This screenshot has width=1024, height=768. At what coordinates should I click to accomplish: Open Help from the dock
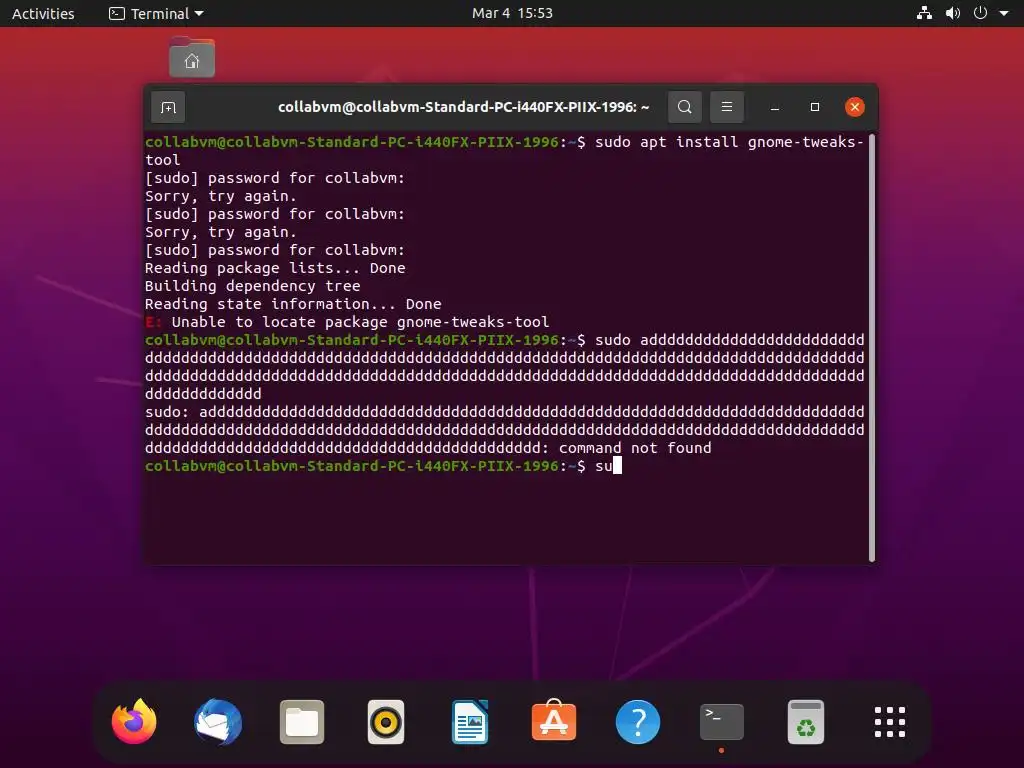tap(638, 722)
